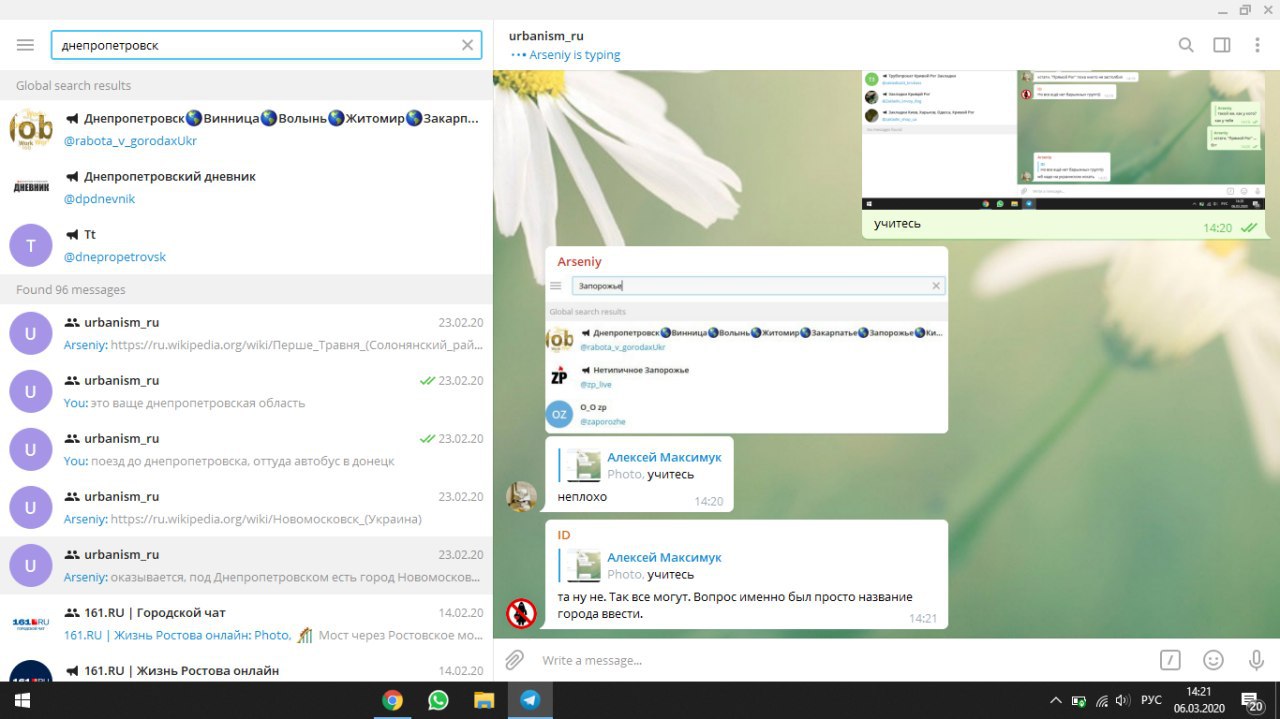This screenshot has width=1280, height=719.
Task: Click the job channel avatar icon
Action: (31, 129)
